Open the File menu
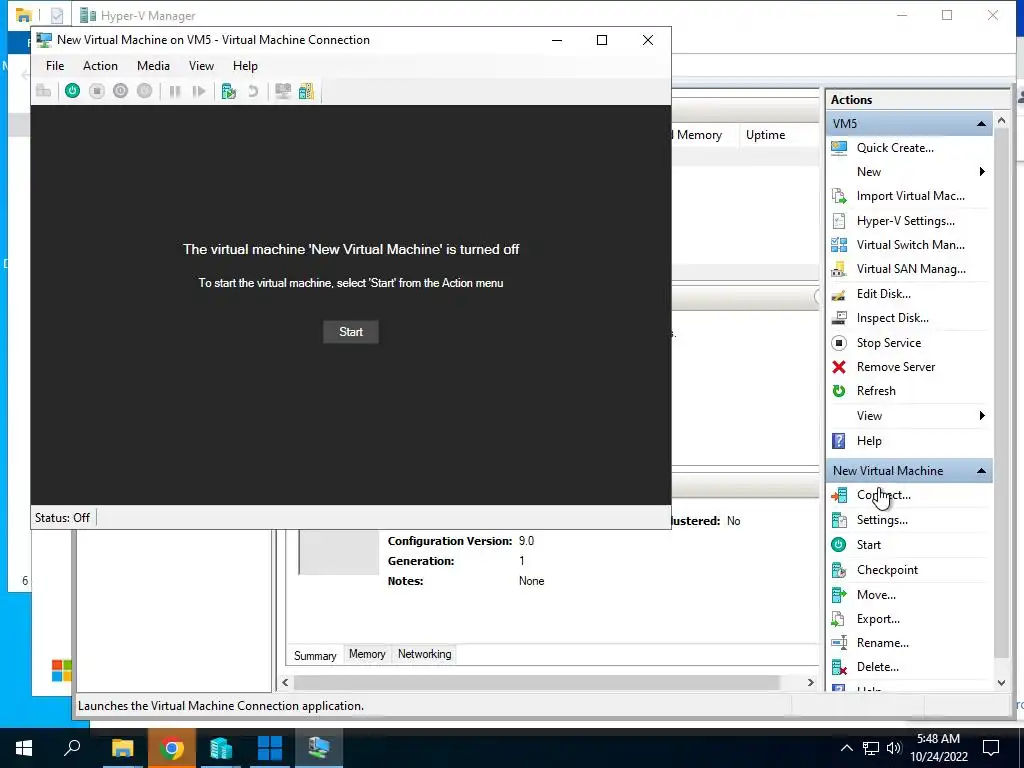 click(x=55, y=66)
